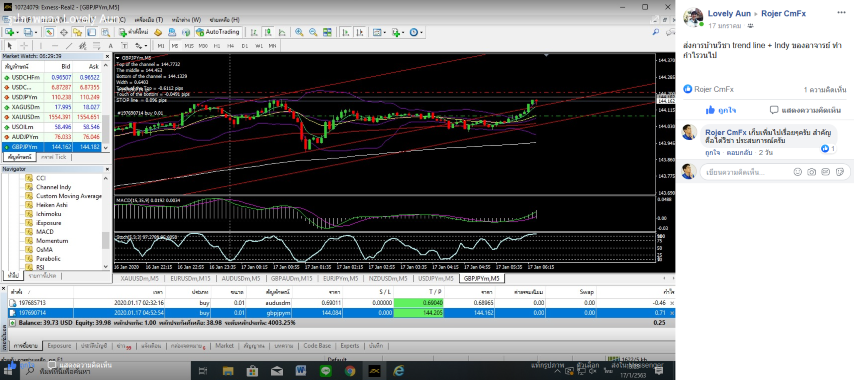Click the Zoom In magnifier icon

pos(299,32)
